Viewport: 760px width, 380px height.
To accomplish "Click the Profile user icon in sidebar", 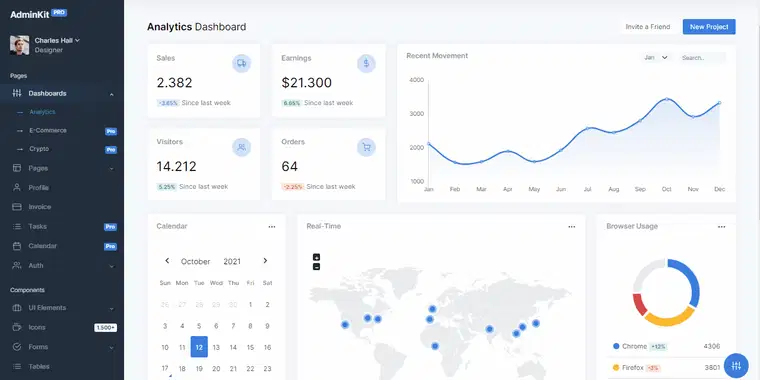I will [x=16, y=187].
